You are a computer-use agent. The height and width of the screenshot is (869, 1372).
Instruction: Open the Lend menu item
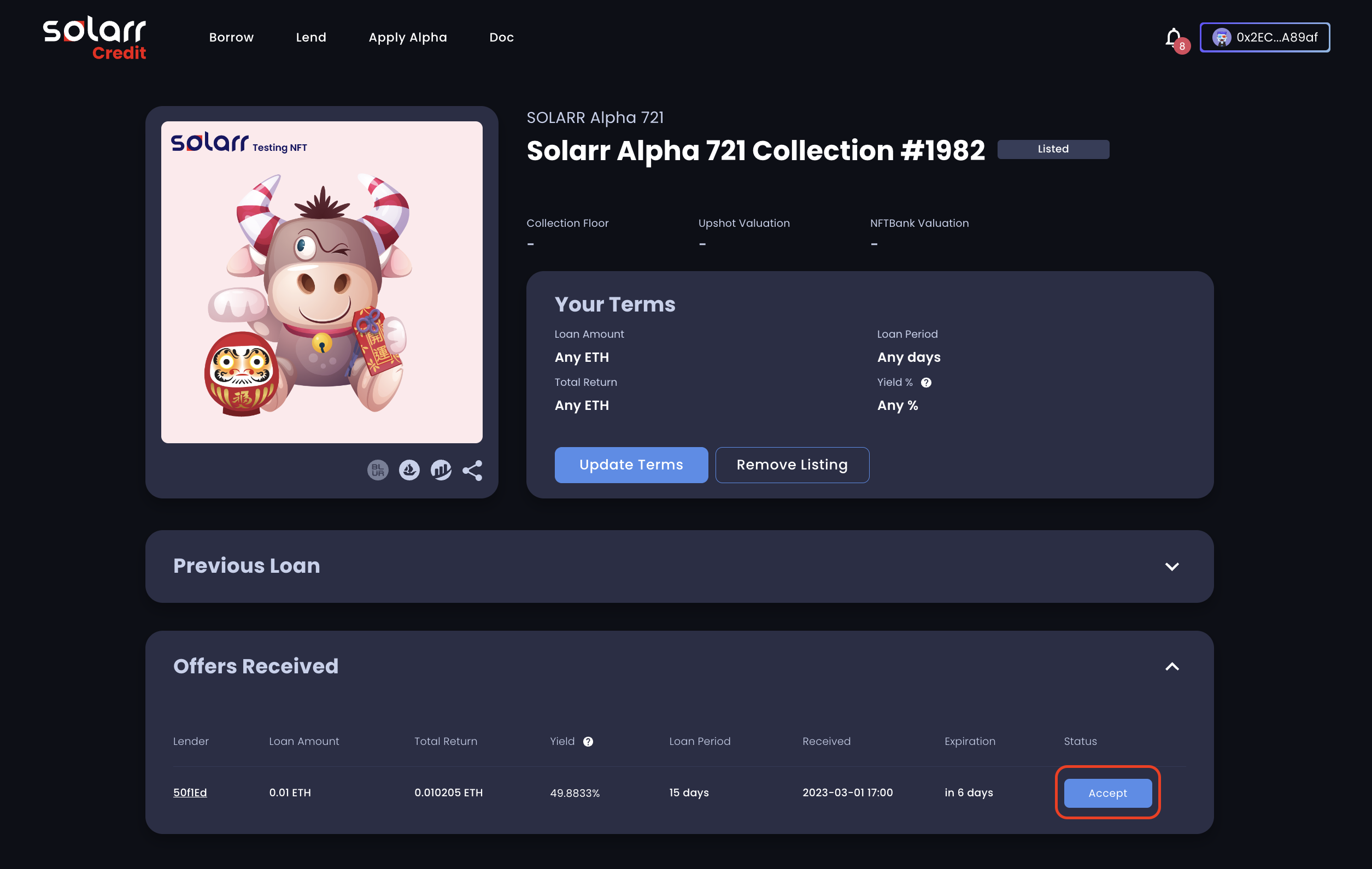(310, 38)
